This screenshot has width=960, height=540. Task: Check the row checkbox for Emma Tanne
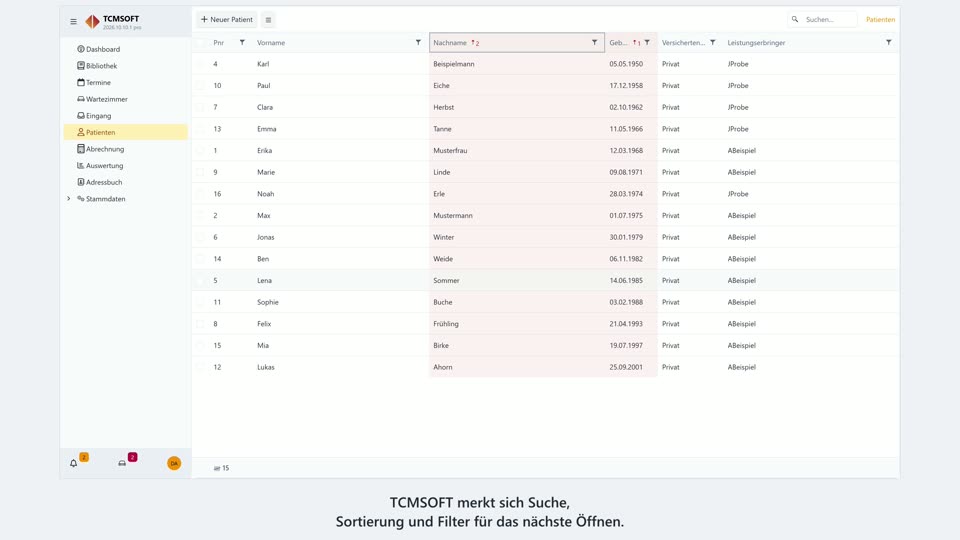[x=200, y=129]
